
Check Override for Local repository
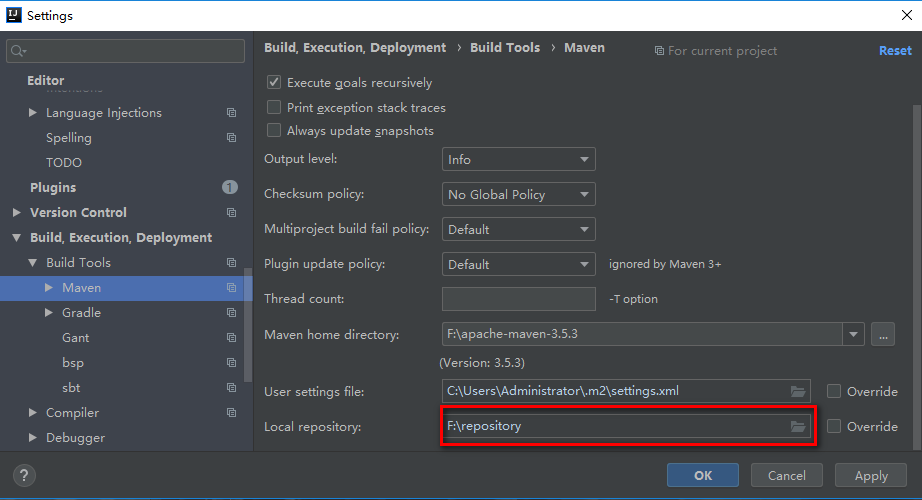coord(834,427)
